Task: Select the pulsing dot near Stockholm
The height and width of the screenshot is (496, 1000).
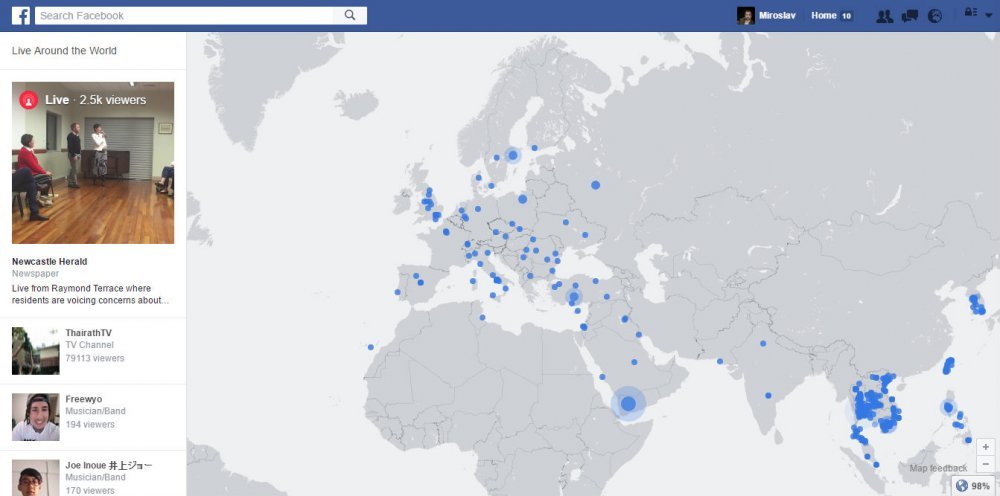Action: click(x=513, y=155)
